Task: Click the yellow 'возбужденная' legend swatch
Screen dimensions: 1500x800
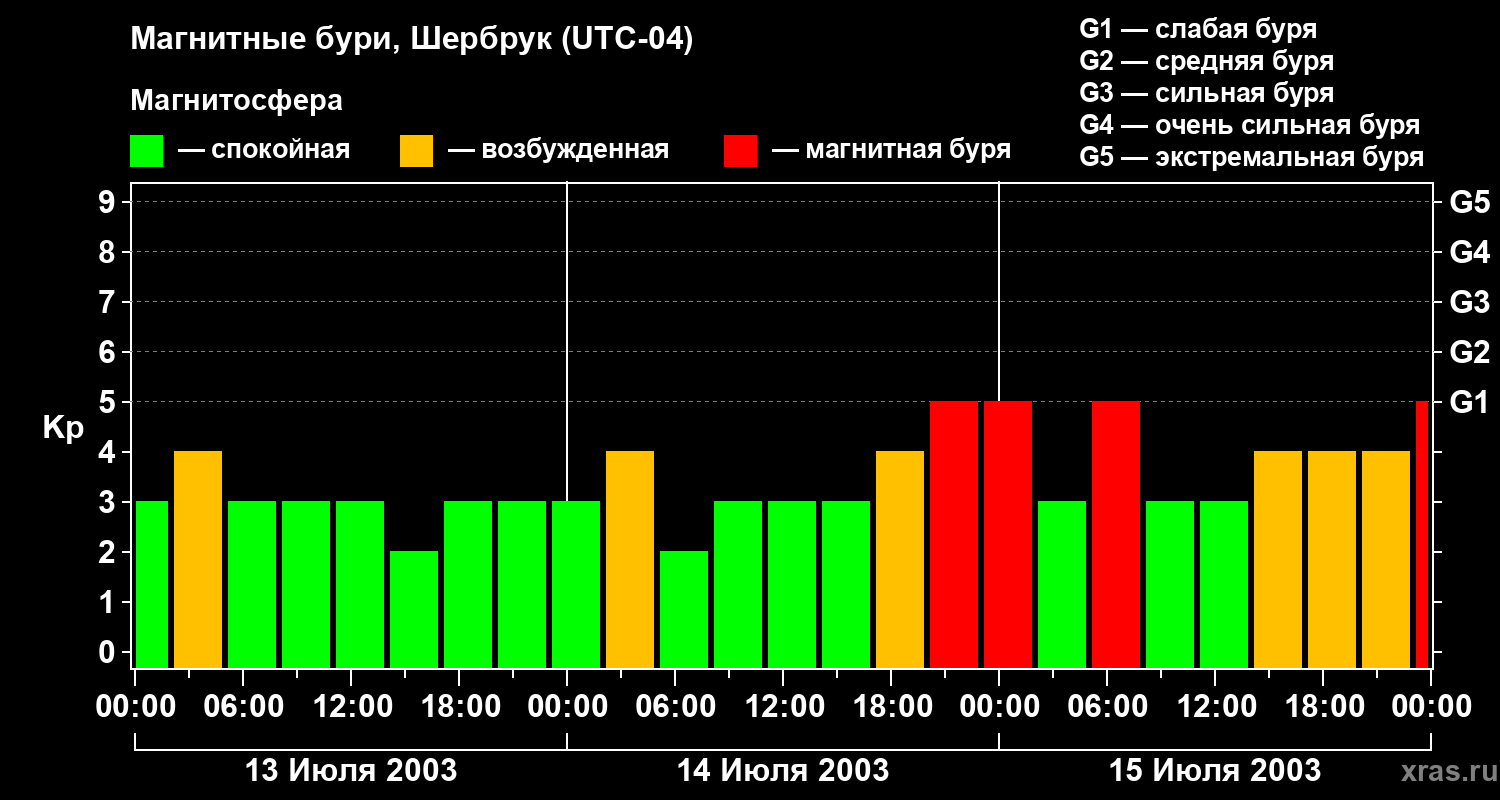Action: point(416,151)
